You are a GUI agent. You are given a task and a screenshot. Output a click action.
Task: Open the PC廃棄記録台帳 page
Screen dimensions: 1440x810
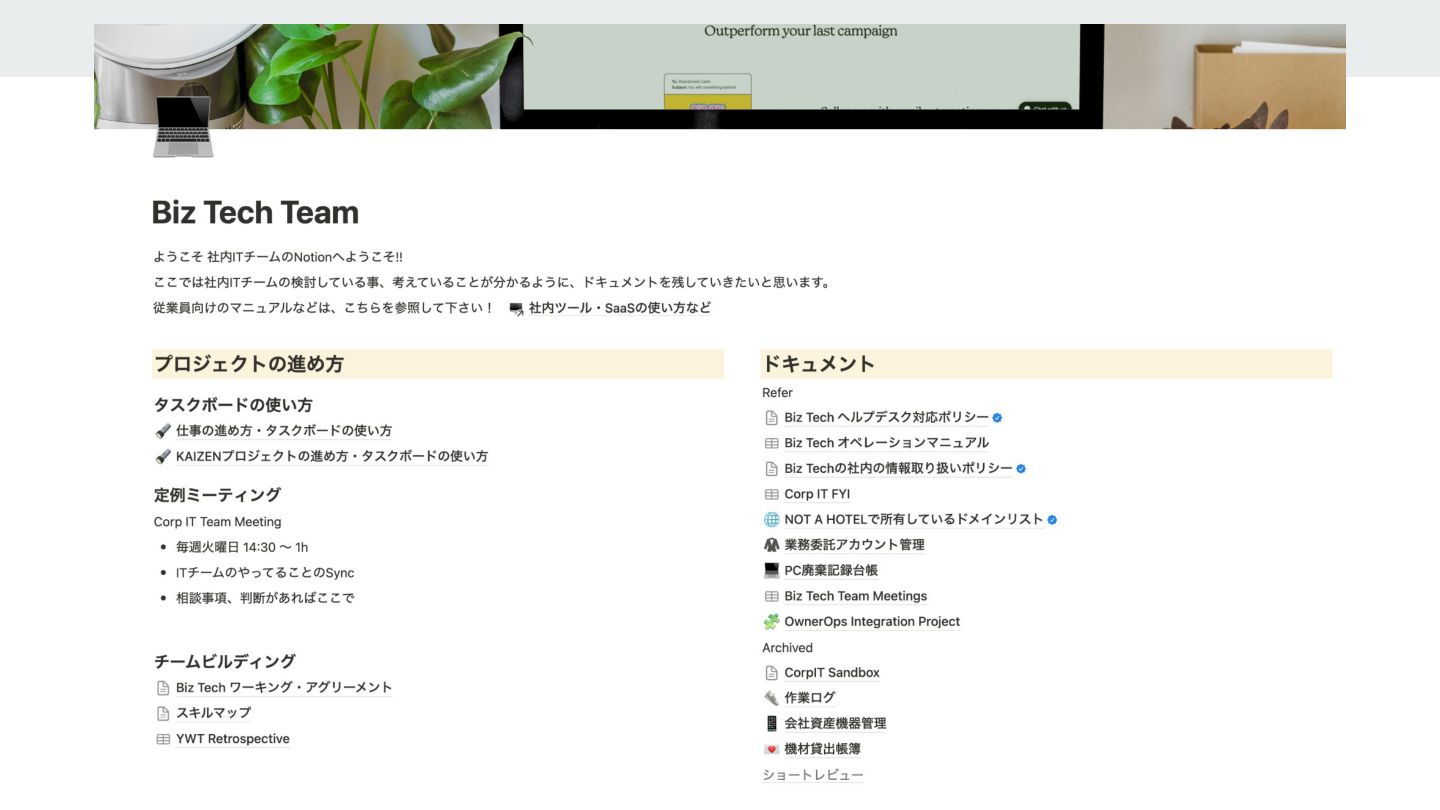pyautogui.click(x=831, y=571)
